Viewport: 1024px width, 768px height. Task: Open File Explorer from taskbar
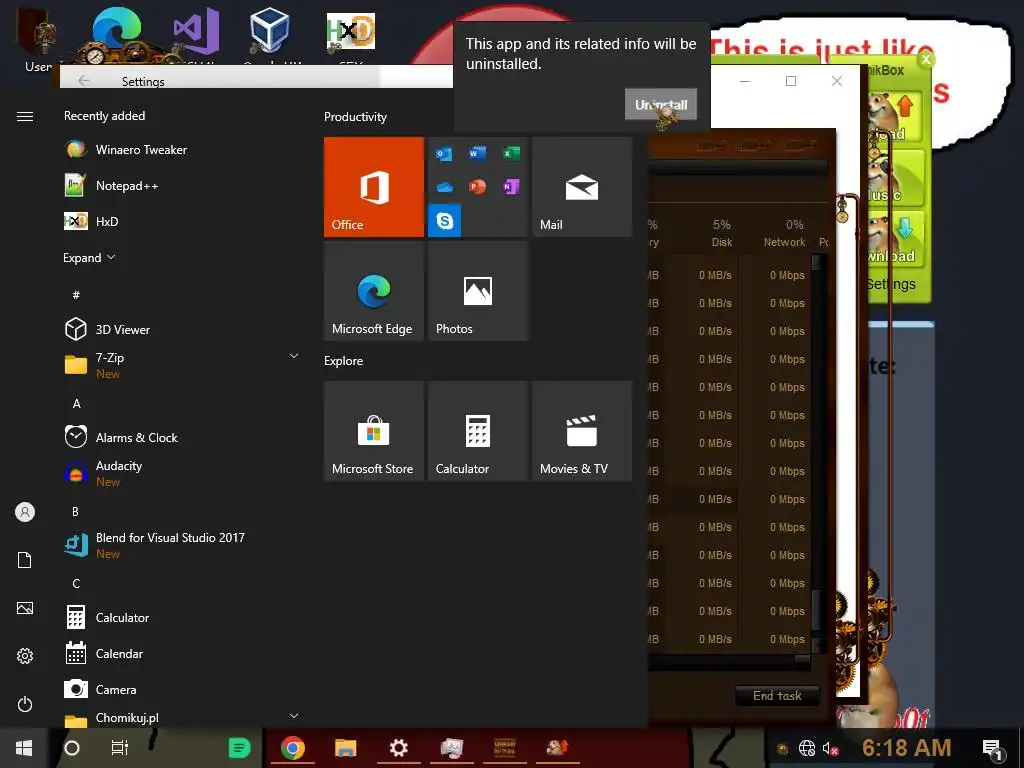[x=345, y=748]
